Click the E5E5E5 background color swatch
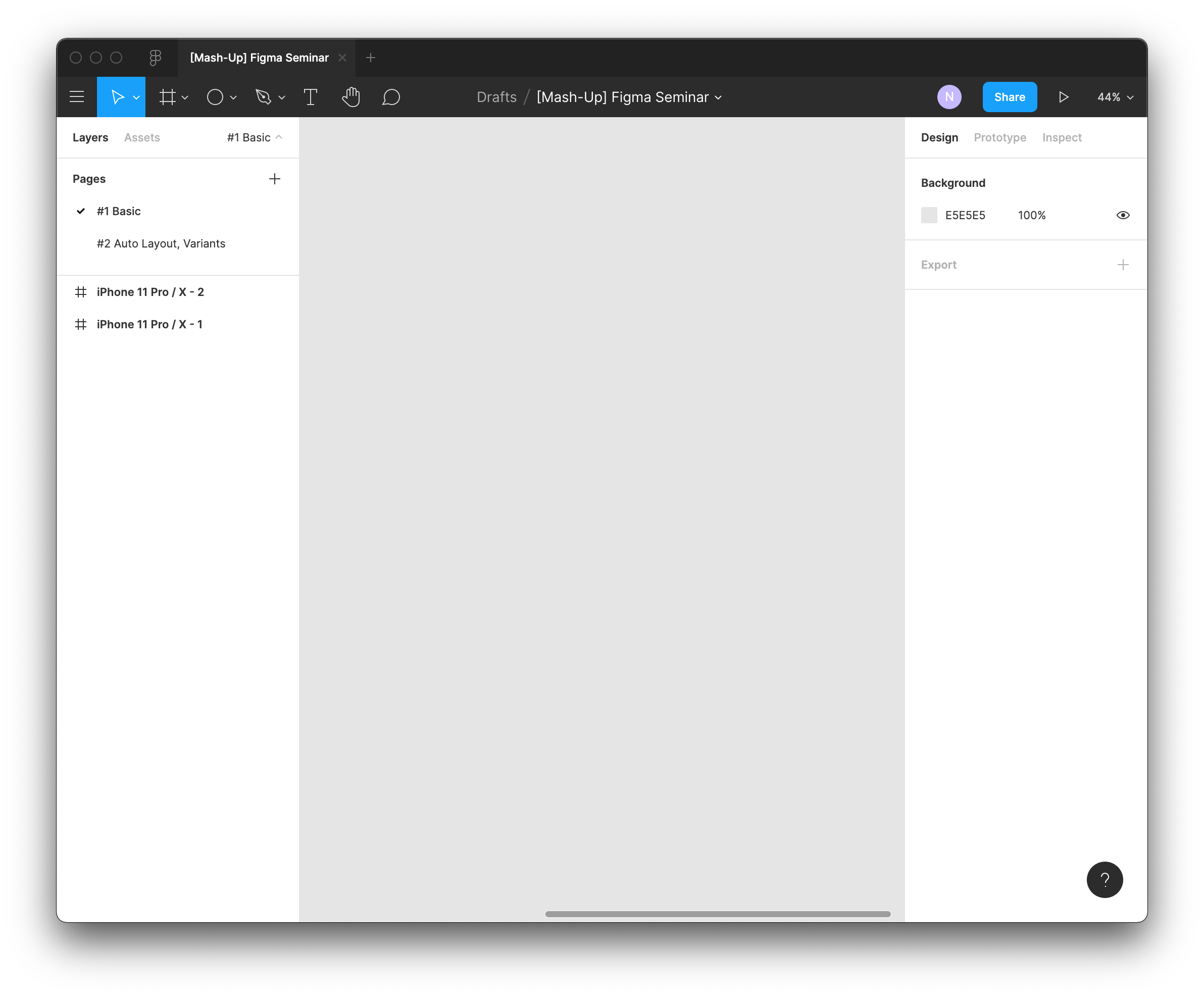The image size is (1204, 997). click(x=929, y=215)
